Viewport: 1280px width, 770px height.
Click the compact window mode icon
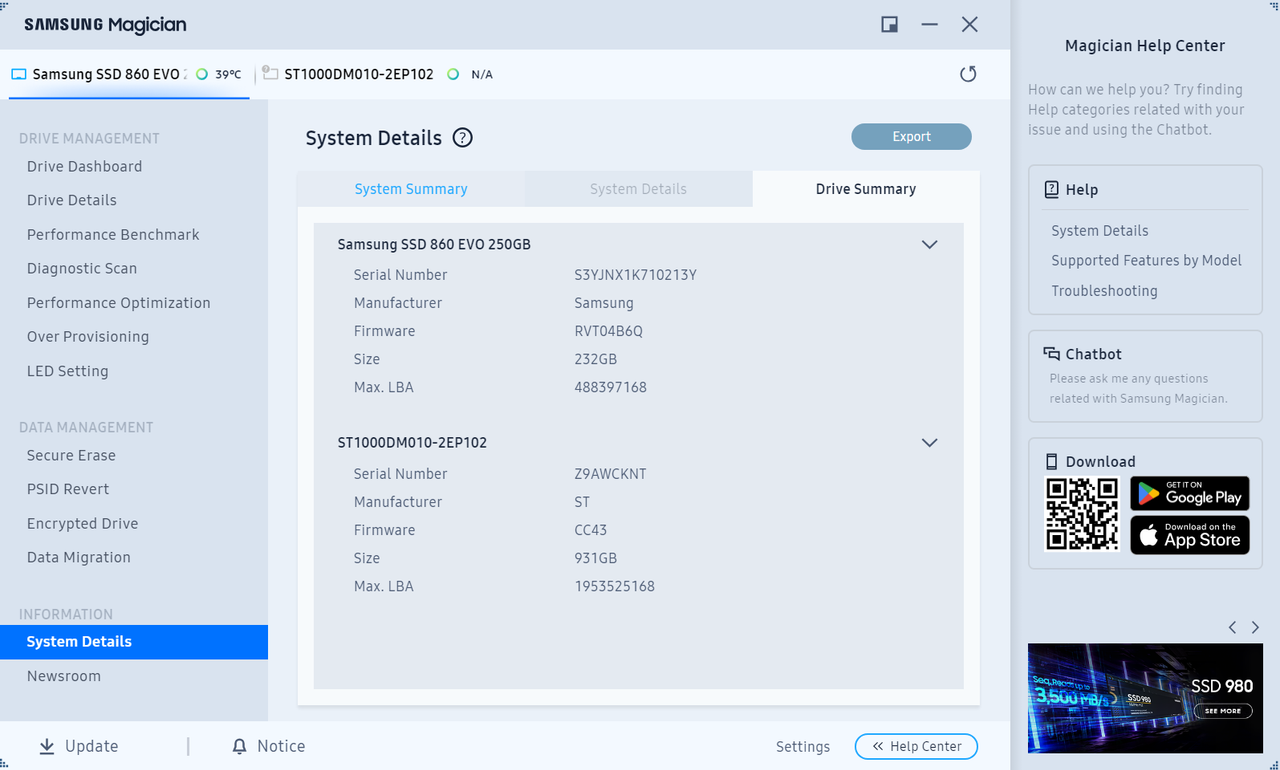click(x=889, y=24)
